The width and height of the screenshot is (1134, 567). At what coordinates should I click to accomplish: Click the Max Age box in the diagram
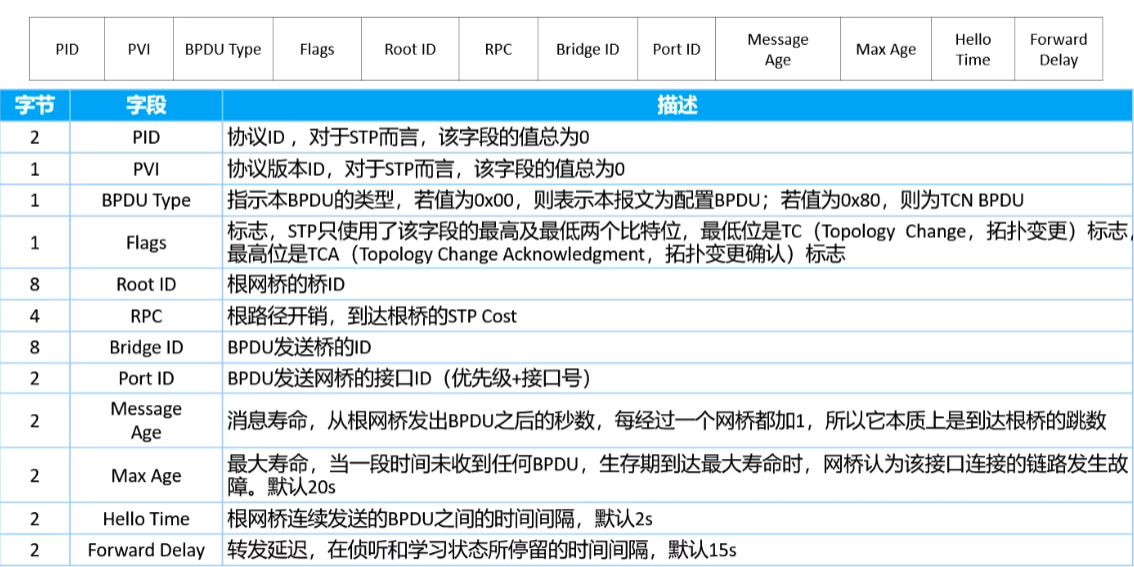click(x=886, y=50)
